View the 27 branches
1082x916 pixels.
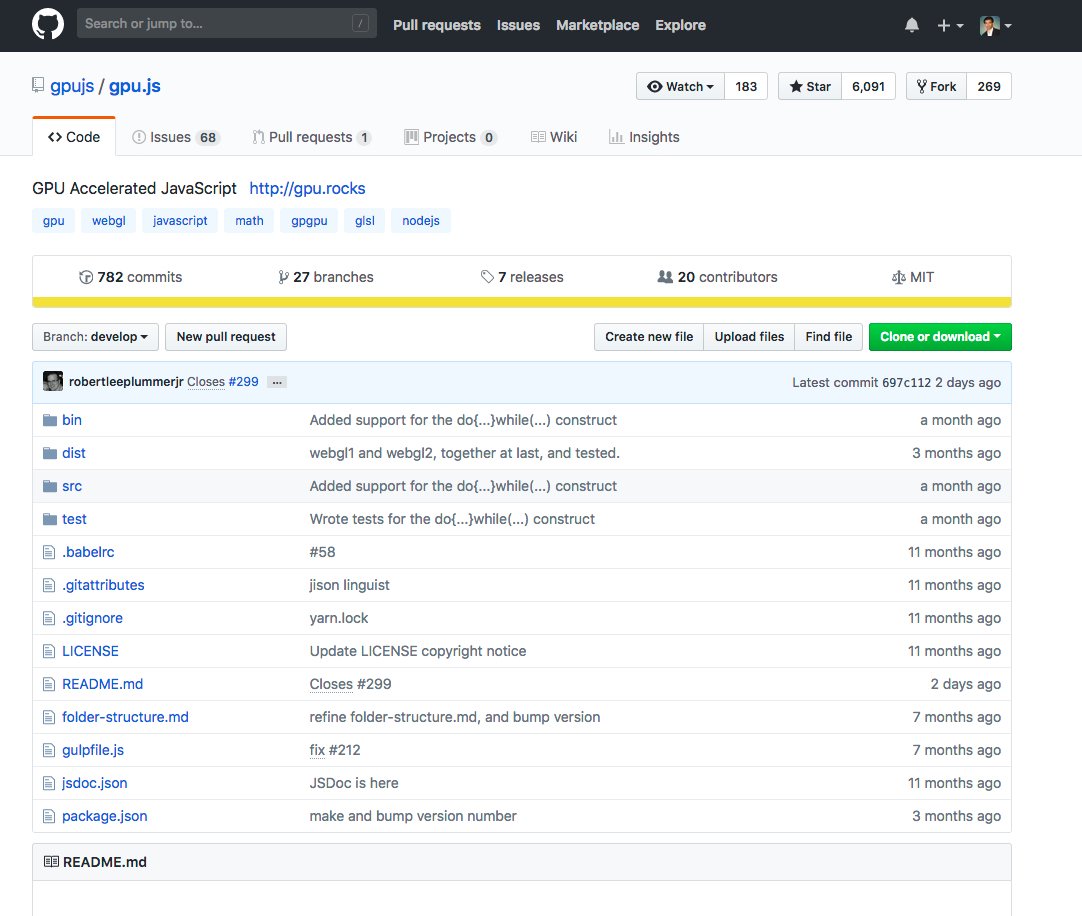(x=325, y=277)
